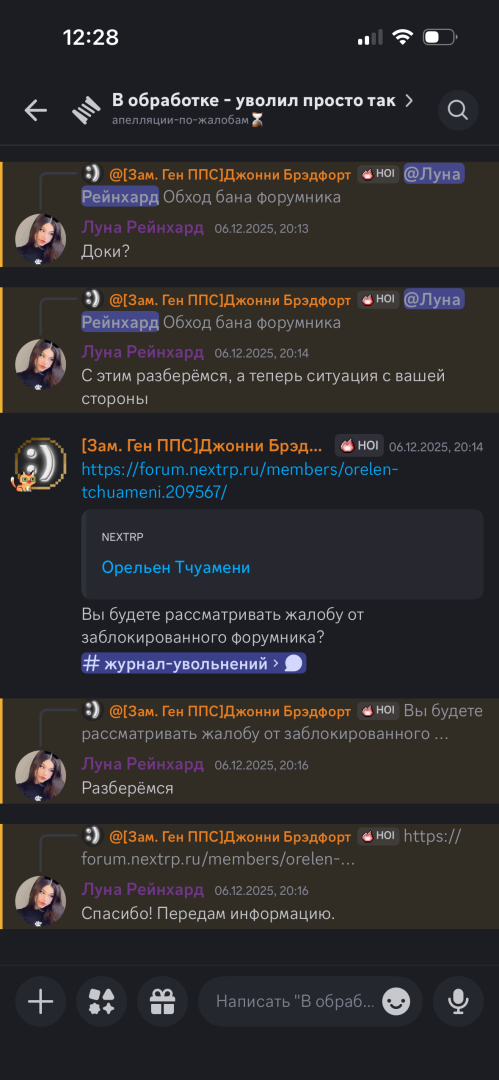Image resolution: width=499 pixels, height=1080 pixels.
Task: Tap the thread title 'В обработке - уволил просто так'
Action: (x=254, y=101)
